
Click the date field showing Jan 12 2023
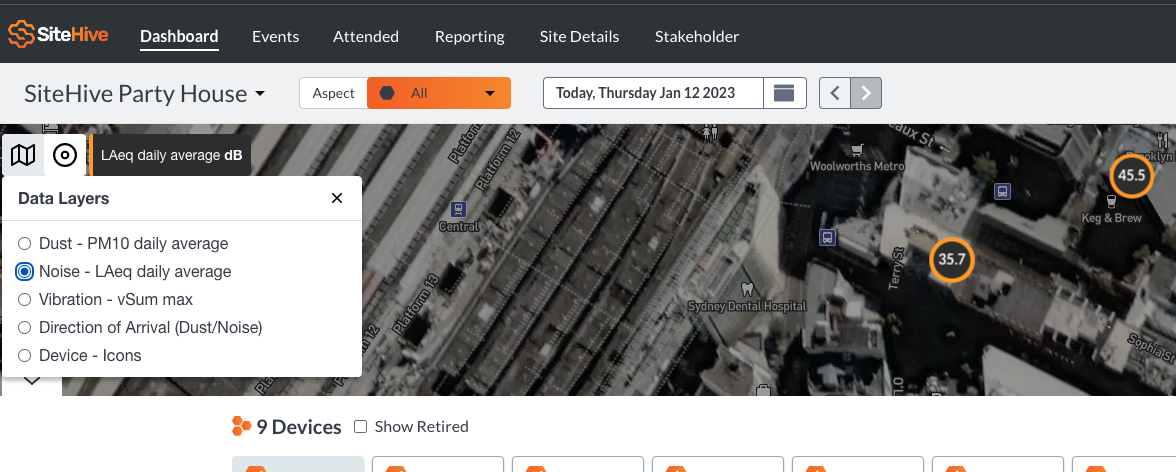coord(653,93)
